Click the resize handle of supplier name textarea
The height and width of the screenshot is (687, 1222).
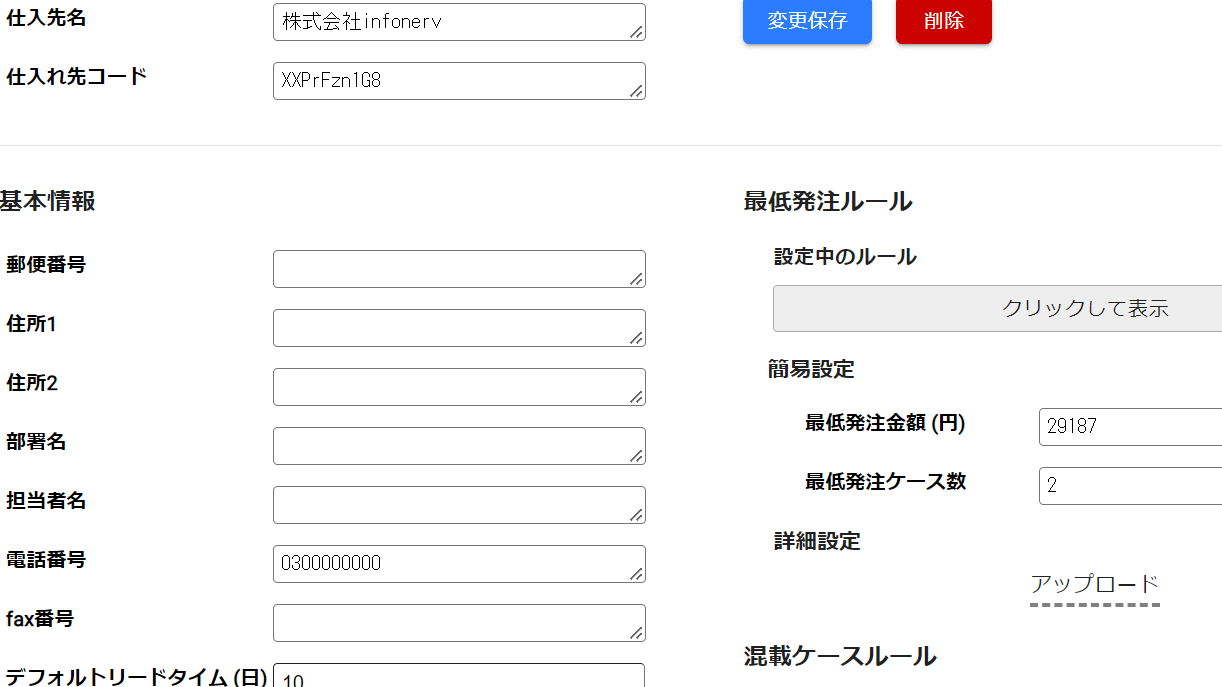click(637, 32)
